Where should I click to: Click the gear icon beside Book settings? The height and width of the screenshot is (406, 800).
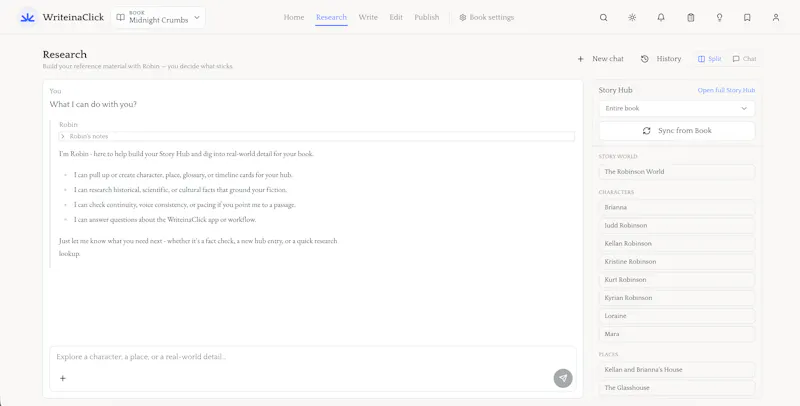coord(463,17)
